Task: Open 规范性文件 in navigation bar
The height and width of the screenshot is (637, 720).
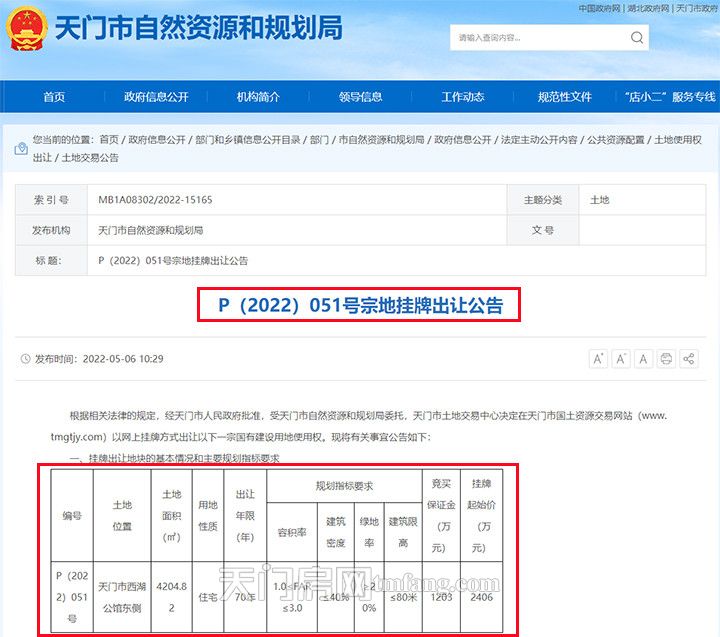Action: [x=564, y=97]
